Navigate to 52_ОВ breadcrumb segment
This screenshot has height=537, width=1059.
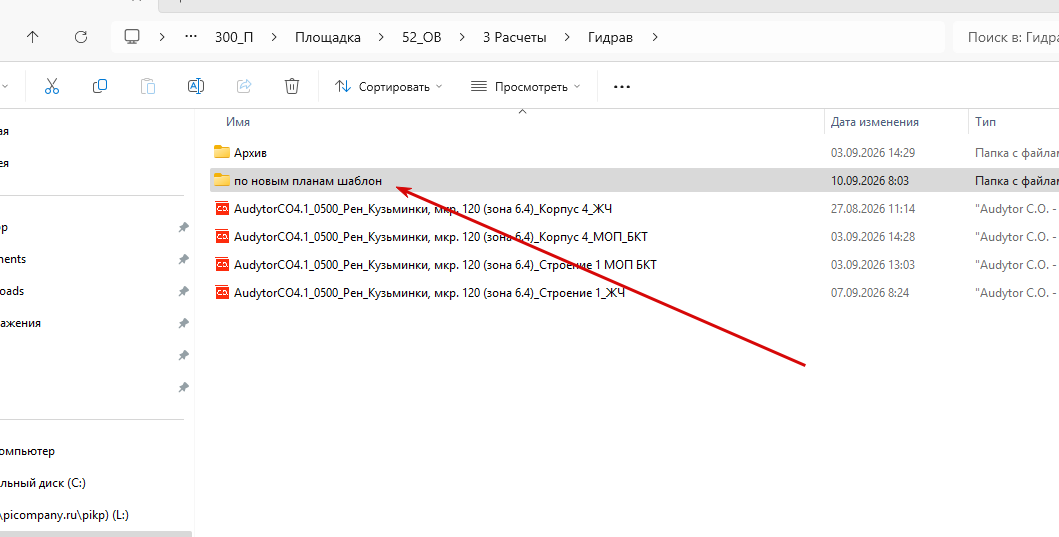421,37
